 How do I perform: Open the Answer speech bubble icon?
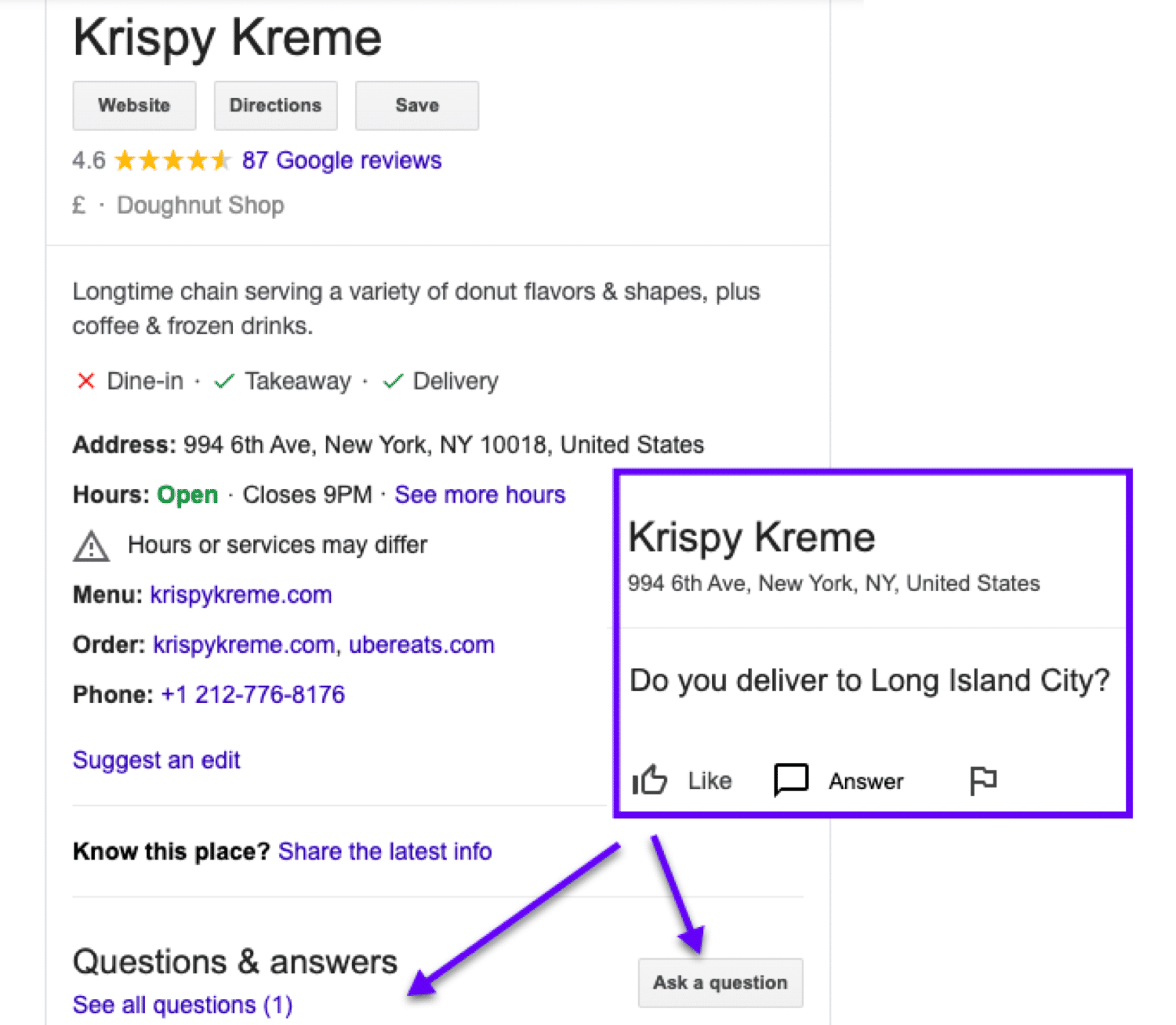(790, 780)
